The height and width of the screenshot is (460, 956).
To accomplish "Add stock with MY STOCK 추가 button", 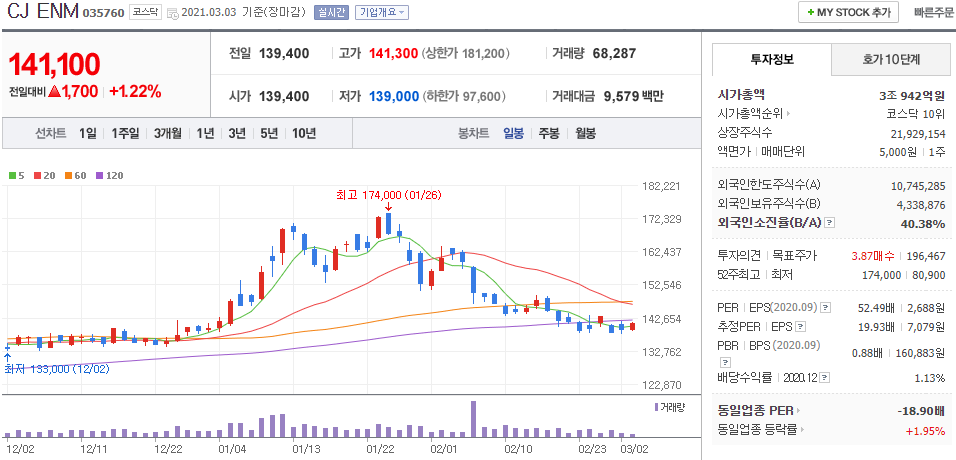I will pos(848,12).
